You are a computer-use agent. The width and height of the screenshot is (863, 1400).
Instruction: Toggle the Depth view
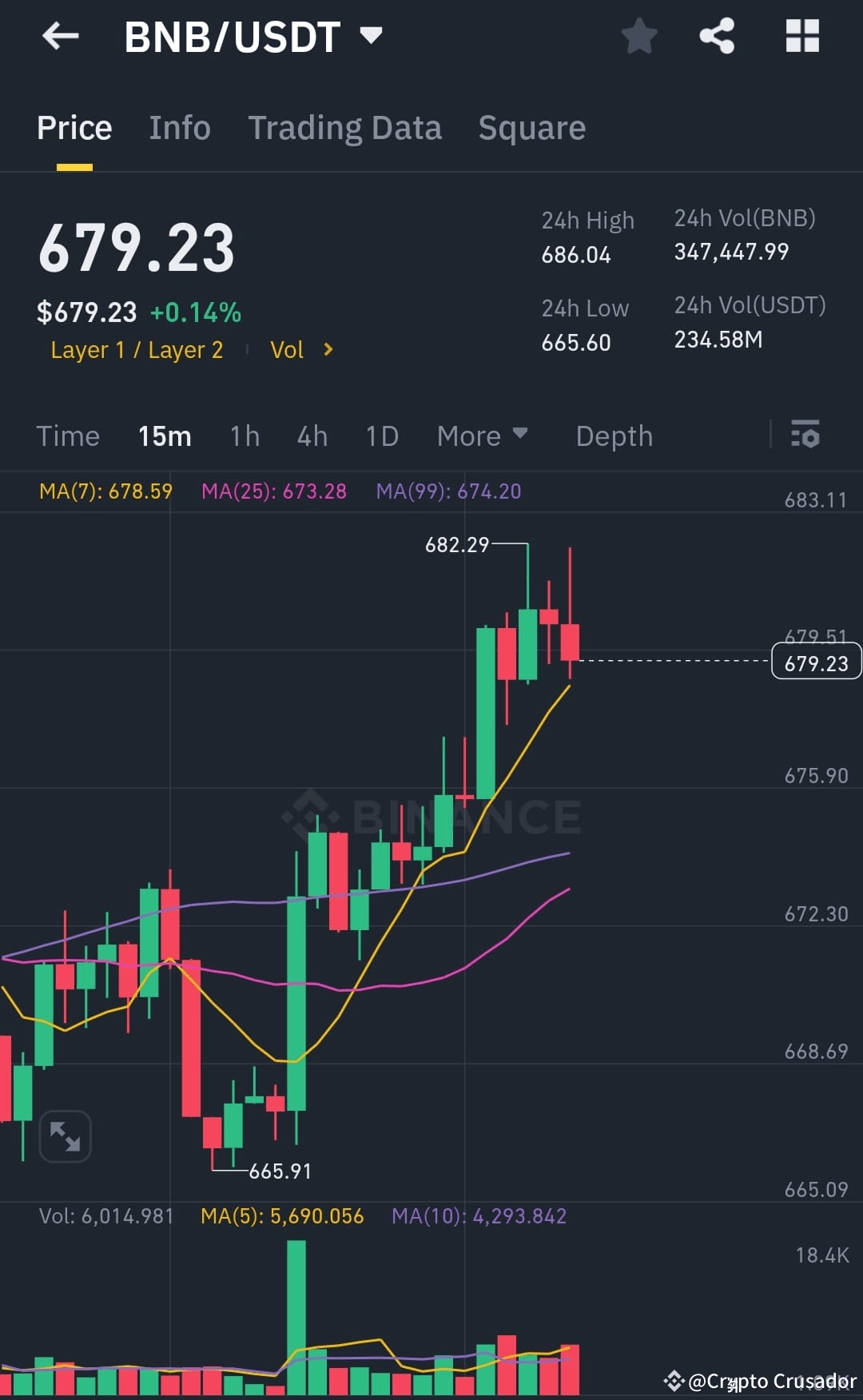(x=614, y=436)
